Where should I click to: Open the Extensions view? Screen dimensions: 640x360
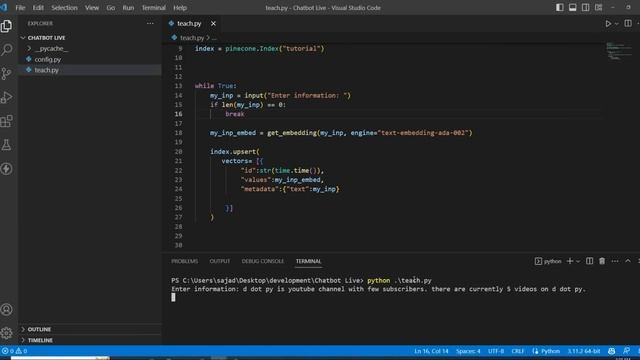tap(7, 121)
